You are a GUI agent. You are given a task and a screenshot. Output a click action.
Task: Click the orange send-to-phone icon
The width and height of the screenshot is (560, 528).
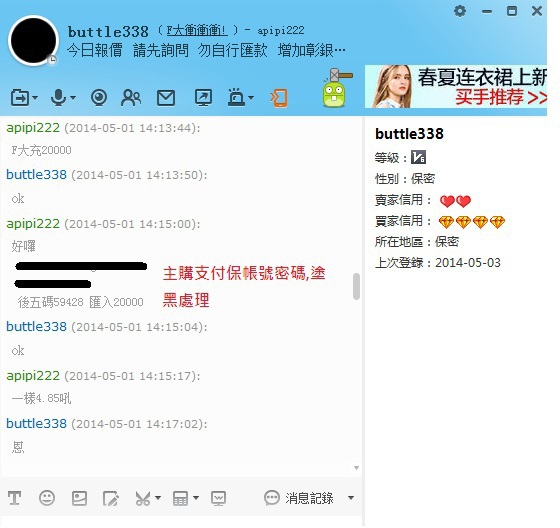coord(279,98)
